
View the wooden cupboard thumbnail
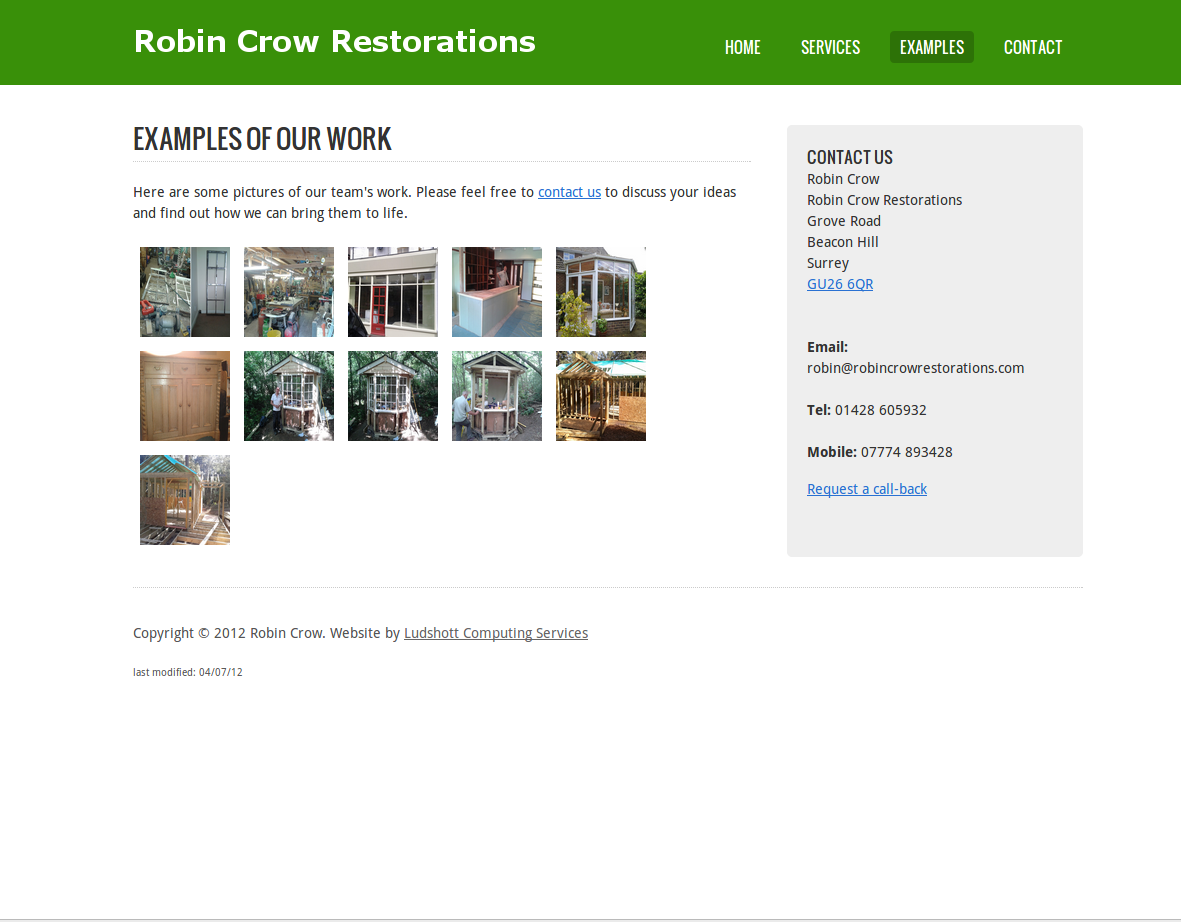click(x=185, y=395)
